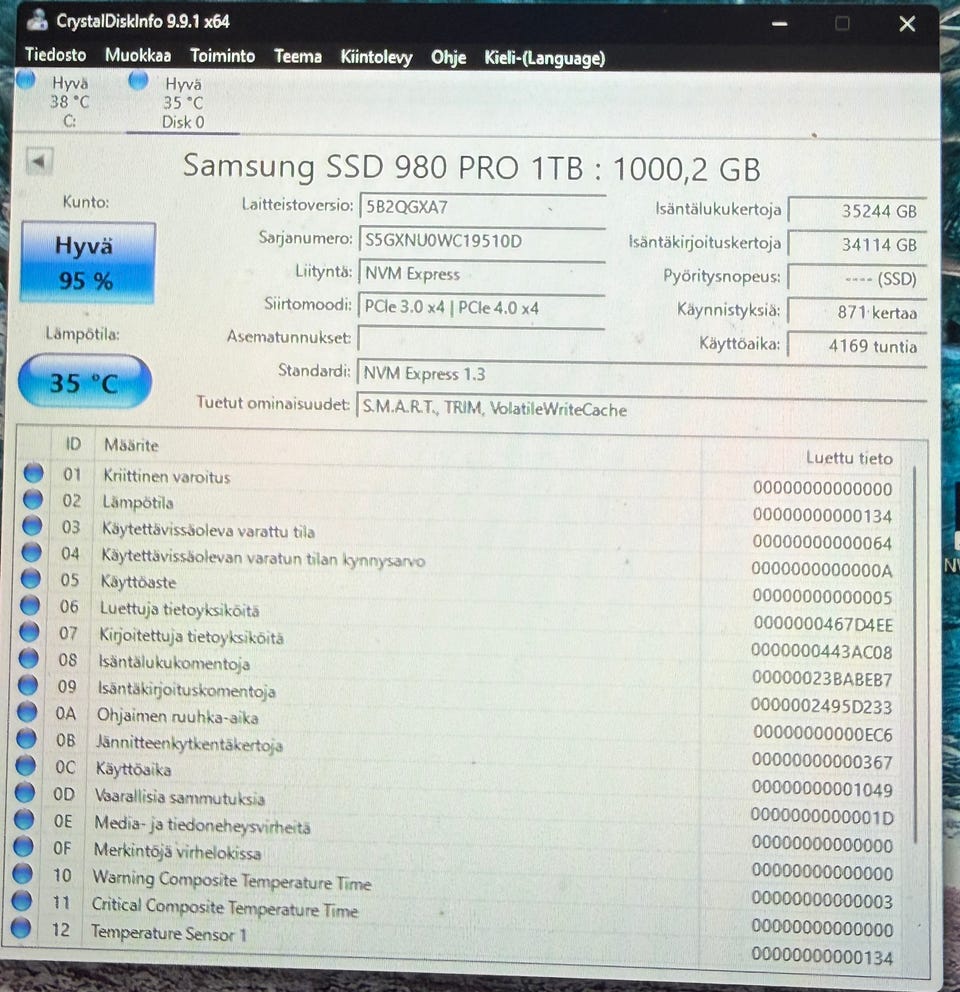Click the Isäntälukukertoja value 35244 GB
The width and height of the screenshot is (960, 992).
click(857, 211)
